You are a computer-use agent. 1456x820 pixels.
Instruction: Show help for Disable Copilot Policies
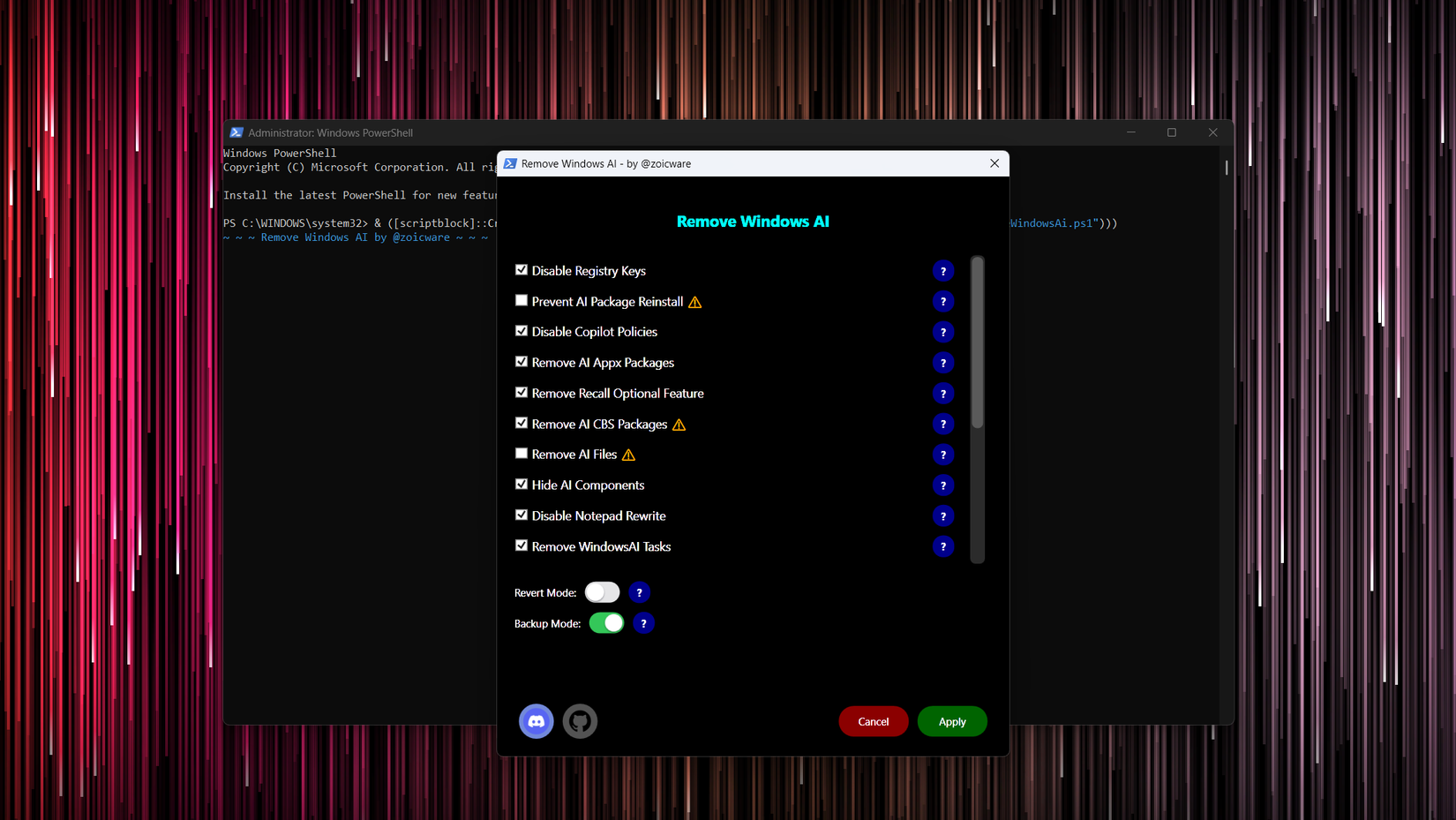[x=943, y=332]
